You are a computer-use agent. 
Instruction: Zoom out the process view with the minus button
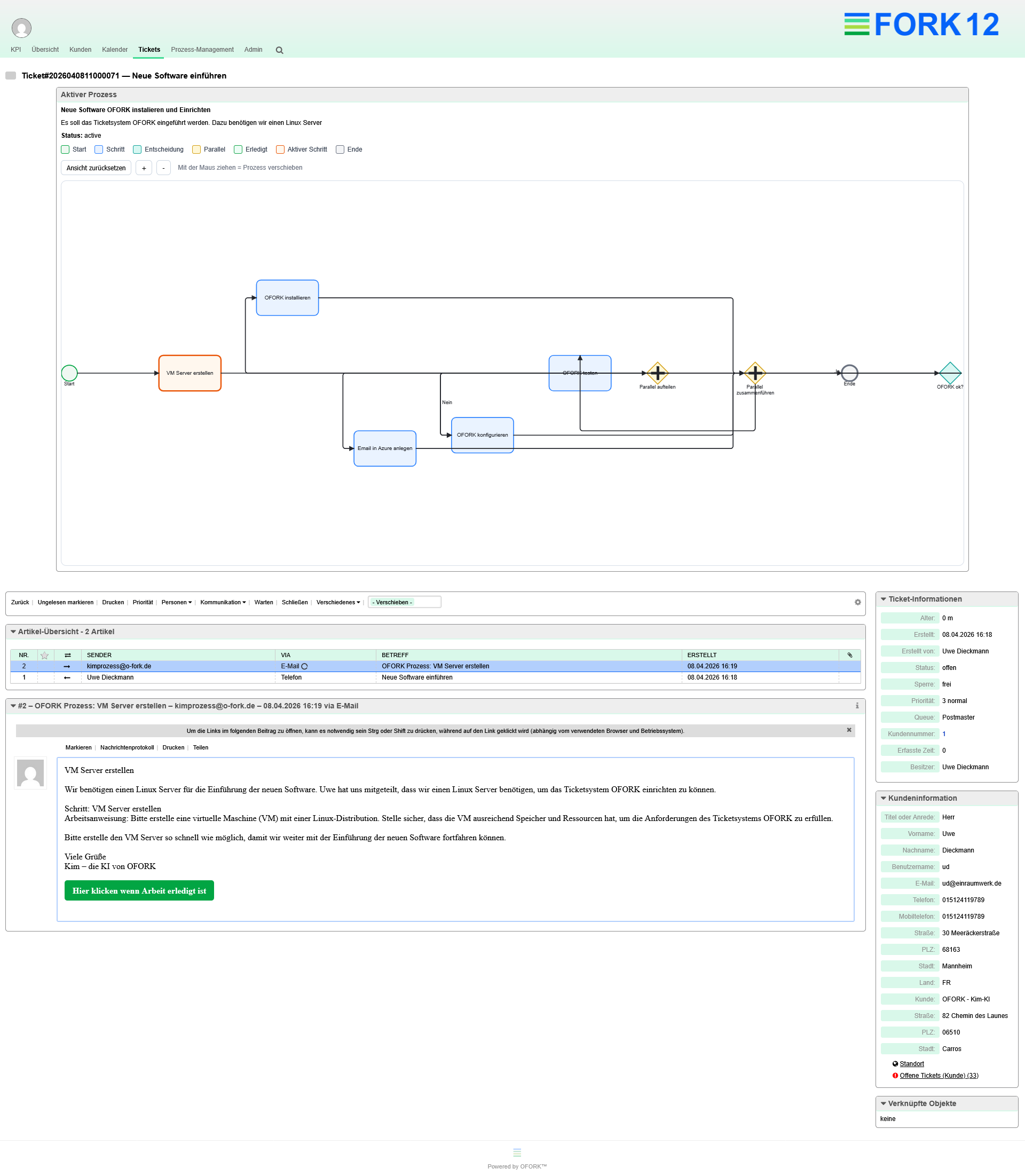pyautogui.click(x=163, y=168)
